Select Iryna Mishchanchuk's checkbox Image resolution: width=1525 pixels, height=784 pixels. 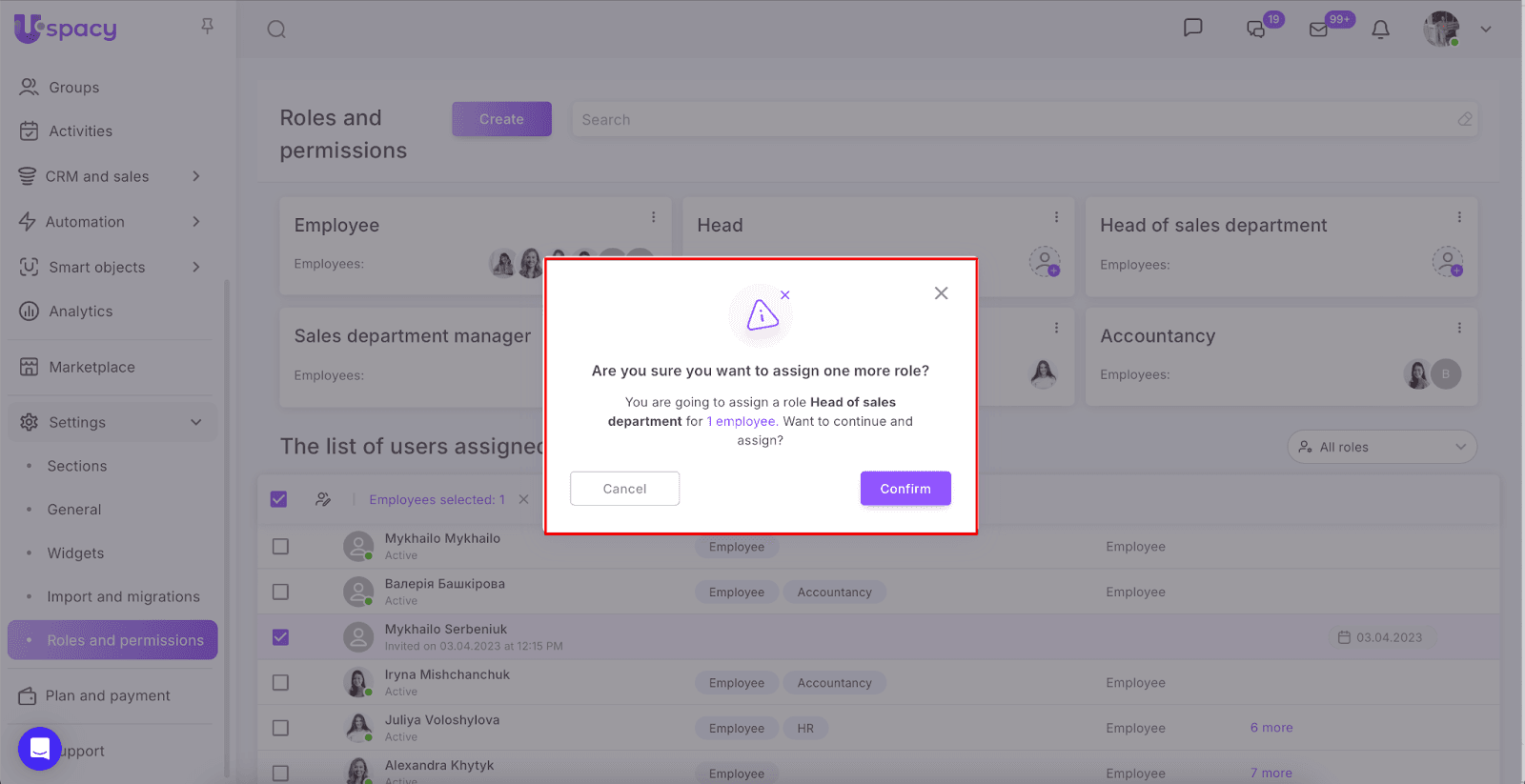[280, 683]
